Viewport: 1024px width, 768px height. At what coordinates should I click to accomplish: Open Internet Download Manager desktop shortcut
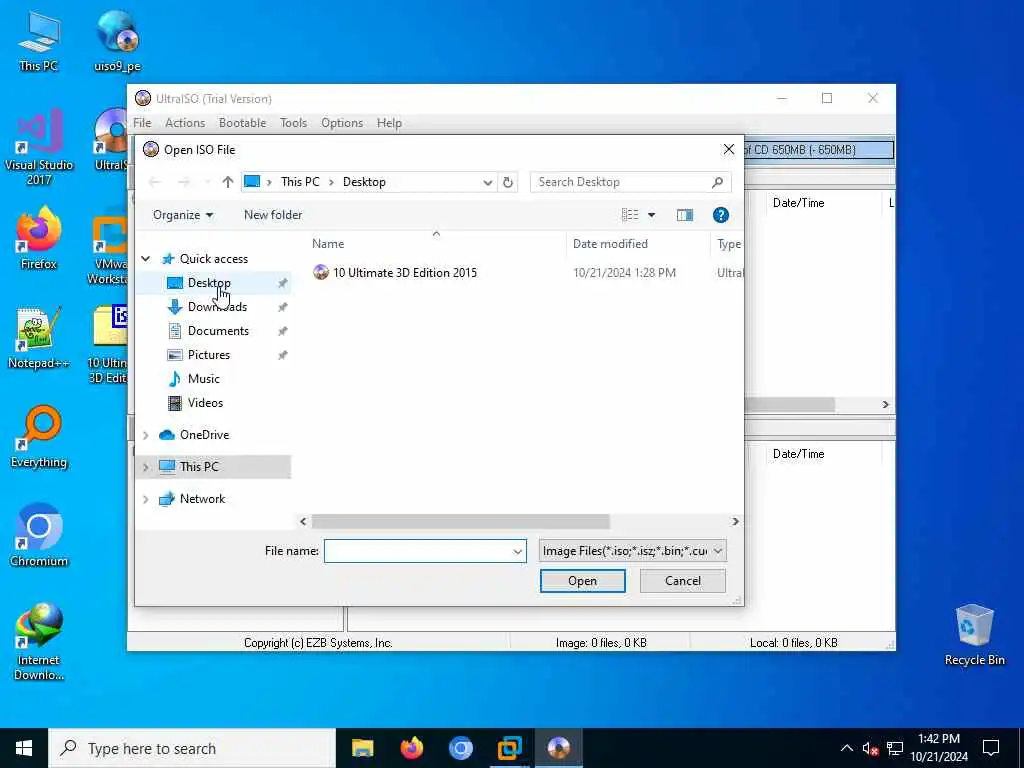coord(39,641)
